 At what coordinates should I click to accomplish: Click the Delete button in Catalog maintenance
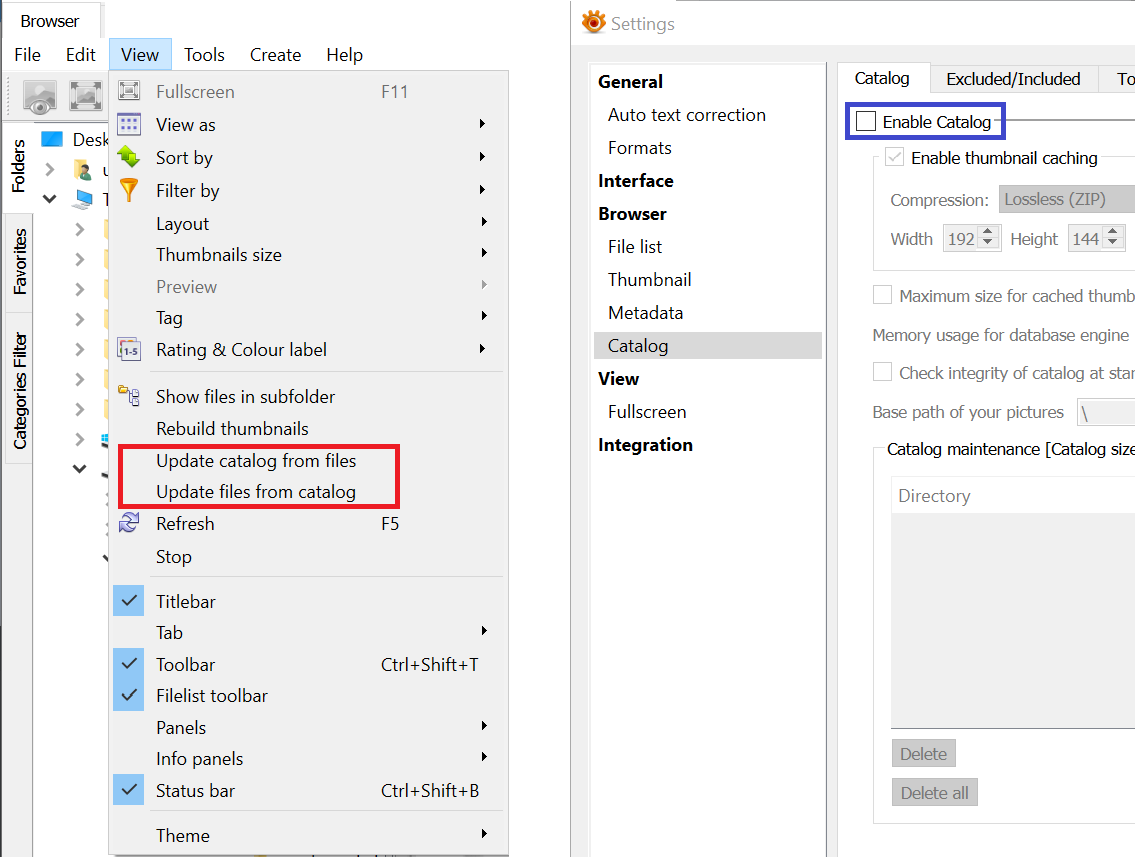(924, 753)
